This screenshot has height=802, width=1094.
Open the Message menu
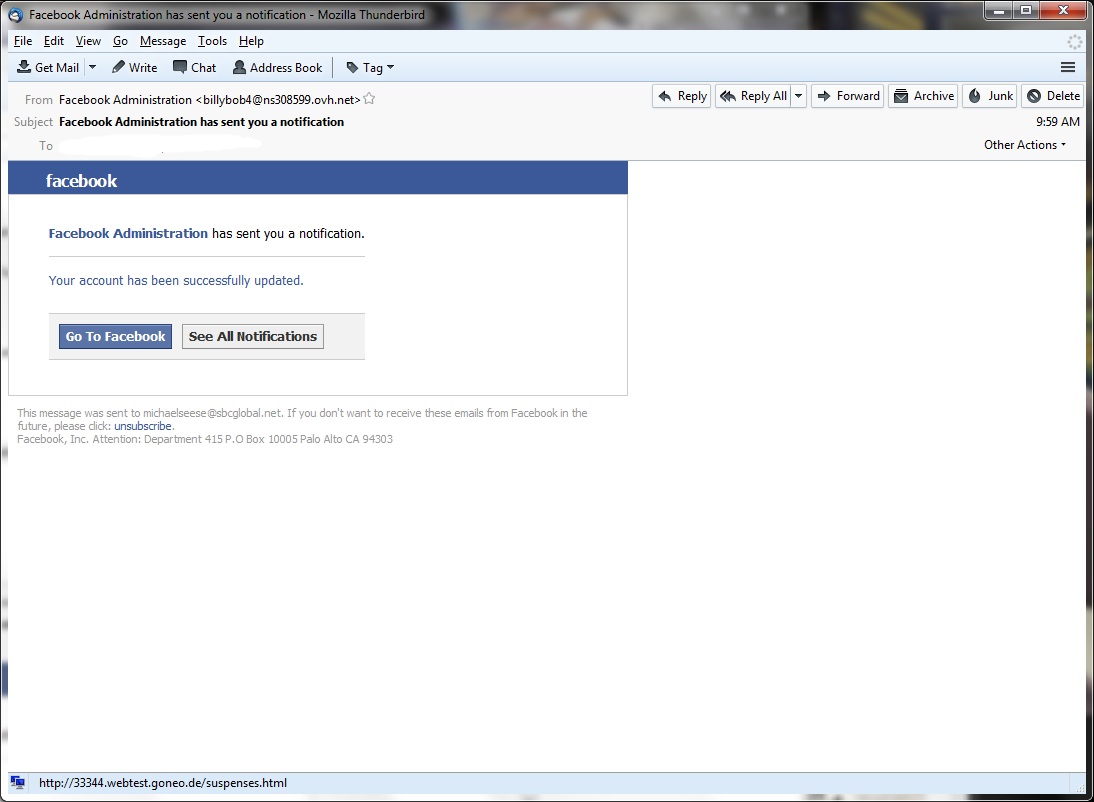(x=163, y=41)
